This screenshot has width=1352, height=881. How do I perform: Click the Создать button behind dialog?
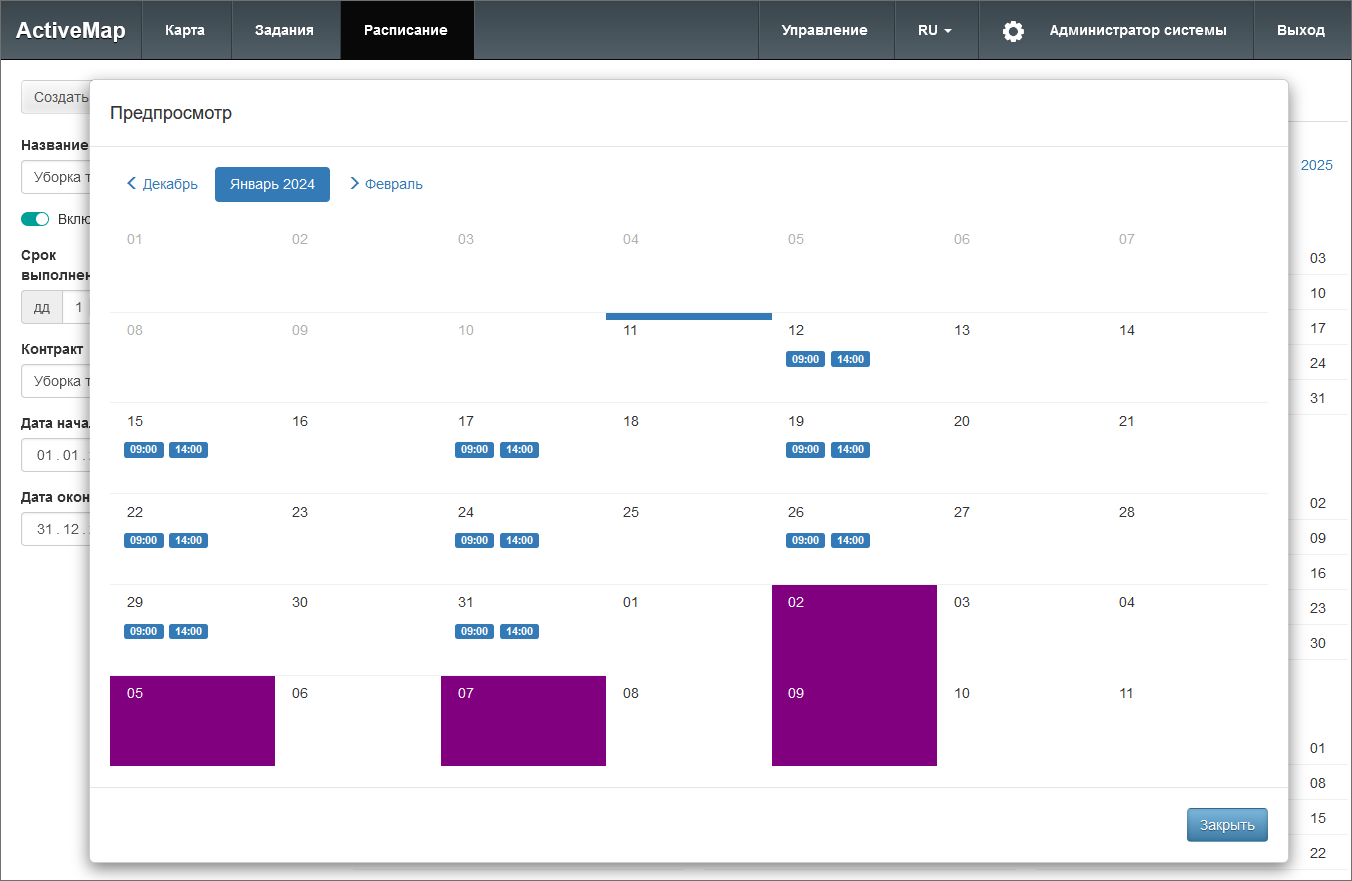pyautogui.click(x=56, y=97)
